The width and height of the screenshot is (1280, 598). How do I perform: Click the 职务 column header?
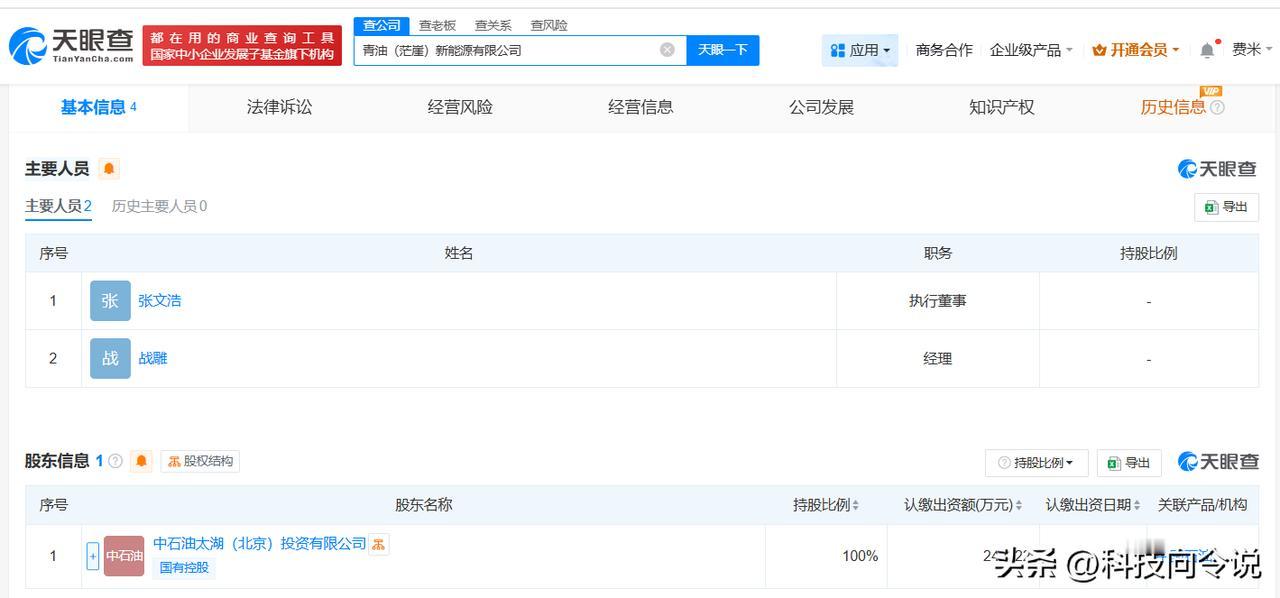[x=938, y=254]
